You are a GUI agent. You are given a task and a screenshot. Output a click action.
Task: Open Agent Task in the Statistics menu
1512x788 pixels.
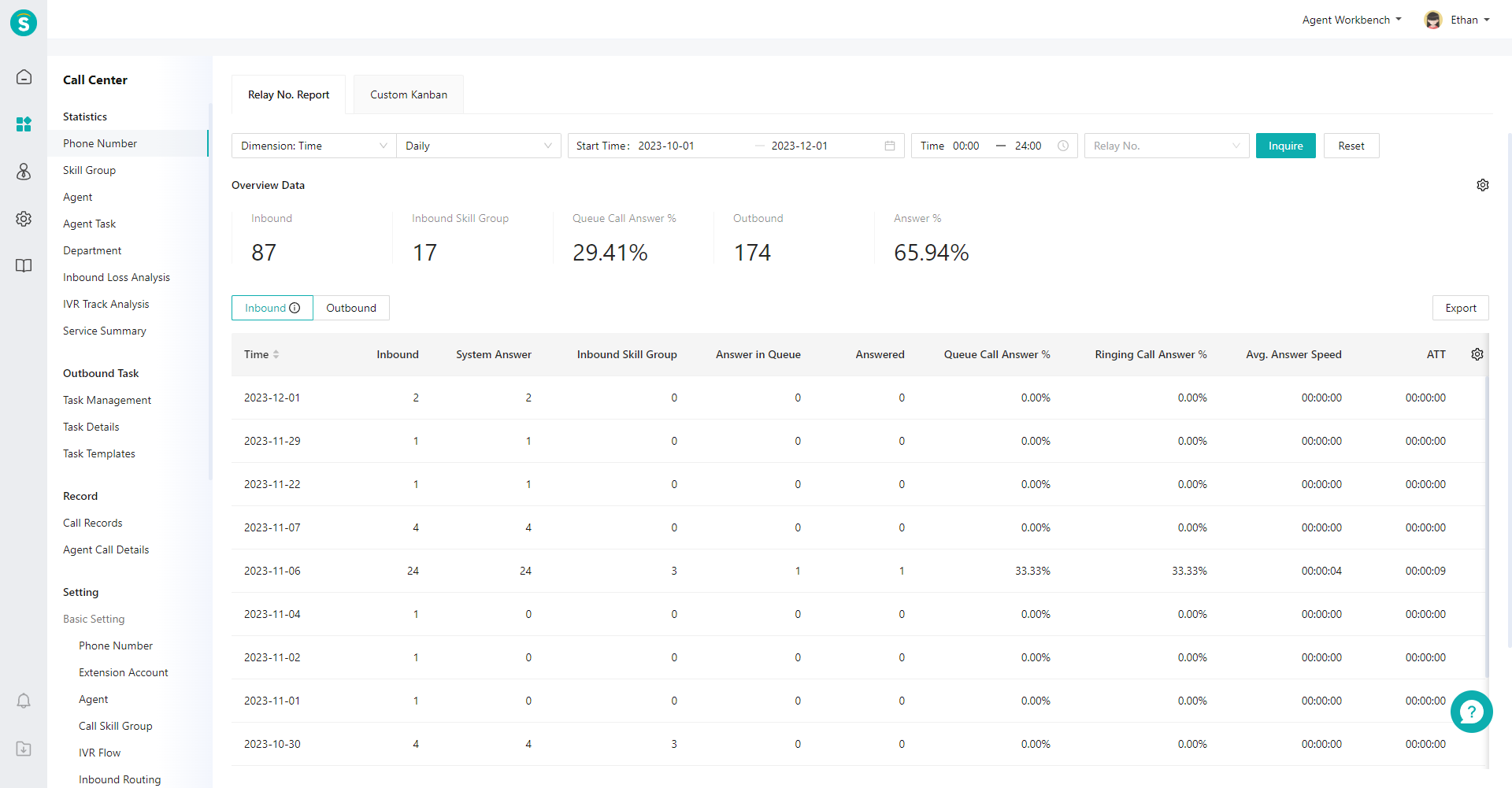[89, 224]
